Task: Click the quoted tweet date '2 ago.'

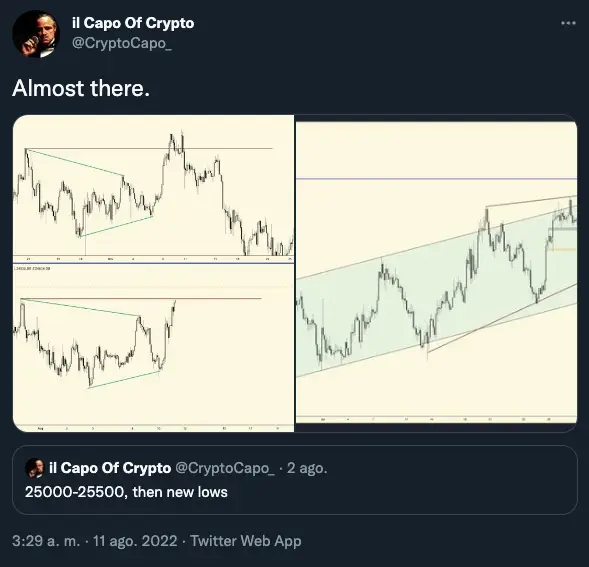Action: click(x=307, y=468)
